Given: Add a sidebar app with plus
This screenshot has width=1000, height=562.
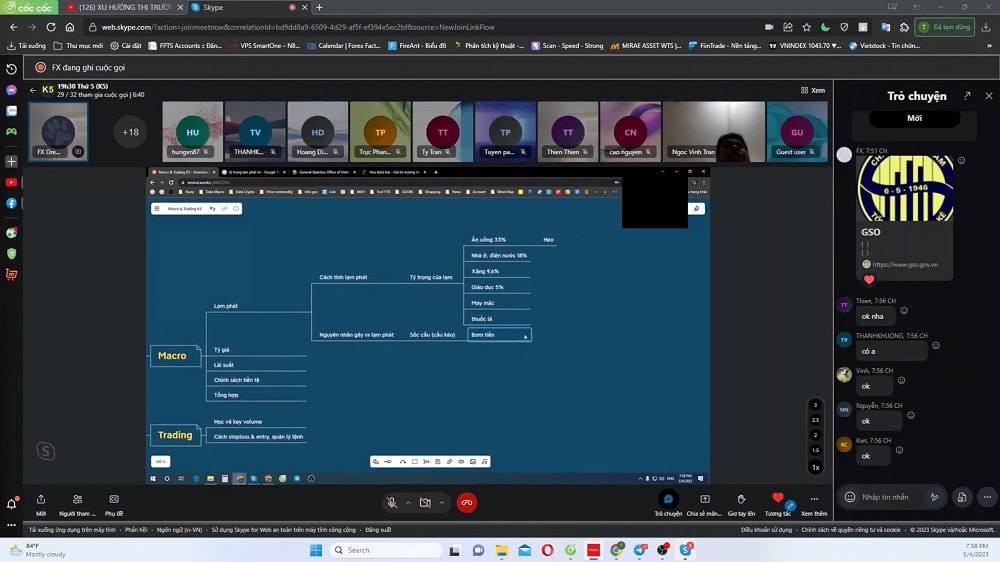Looking at the screenshot, I should tap(11, 161).
